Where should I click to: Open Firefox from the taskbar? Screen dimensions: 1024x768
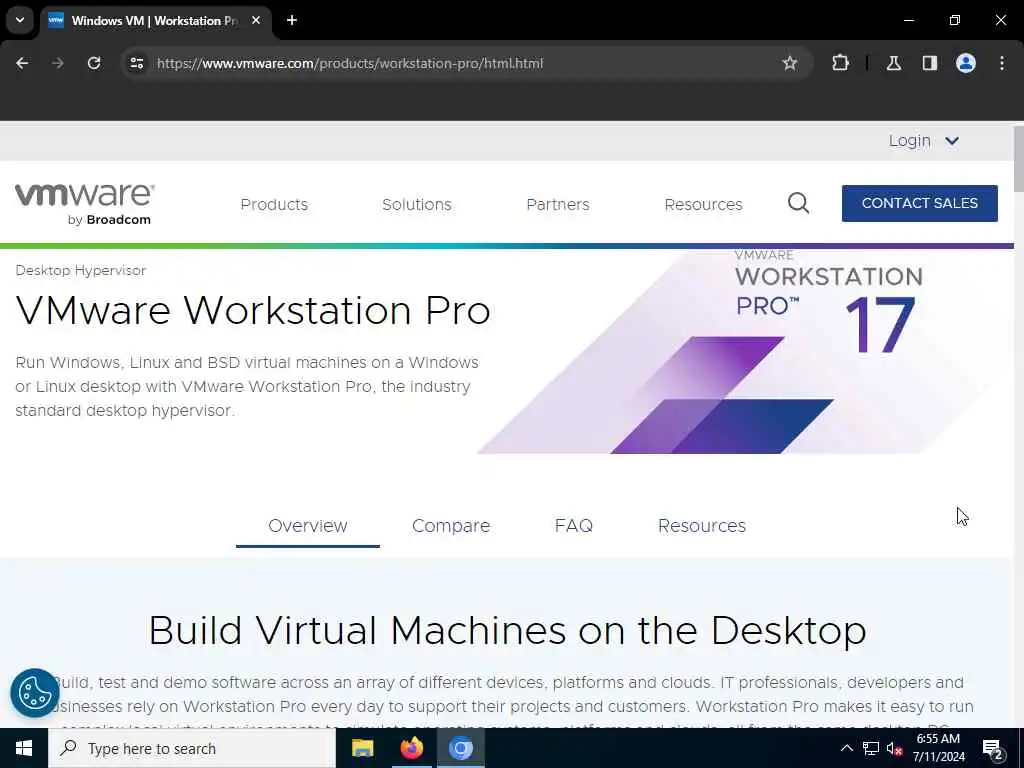[x=411, y=748]
